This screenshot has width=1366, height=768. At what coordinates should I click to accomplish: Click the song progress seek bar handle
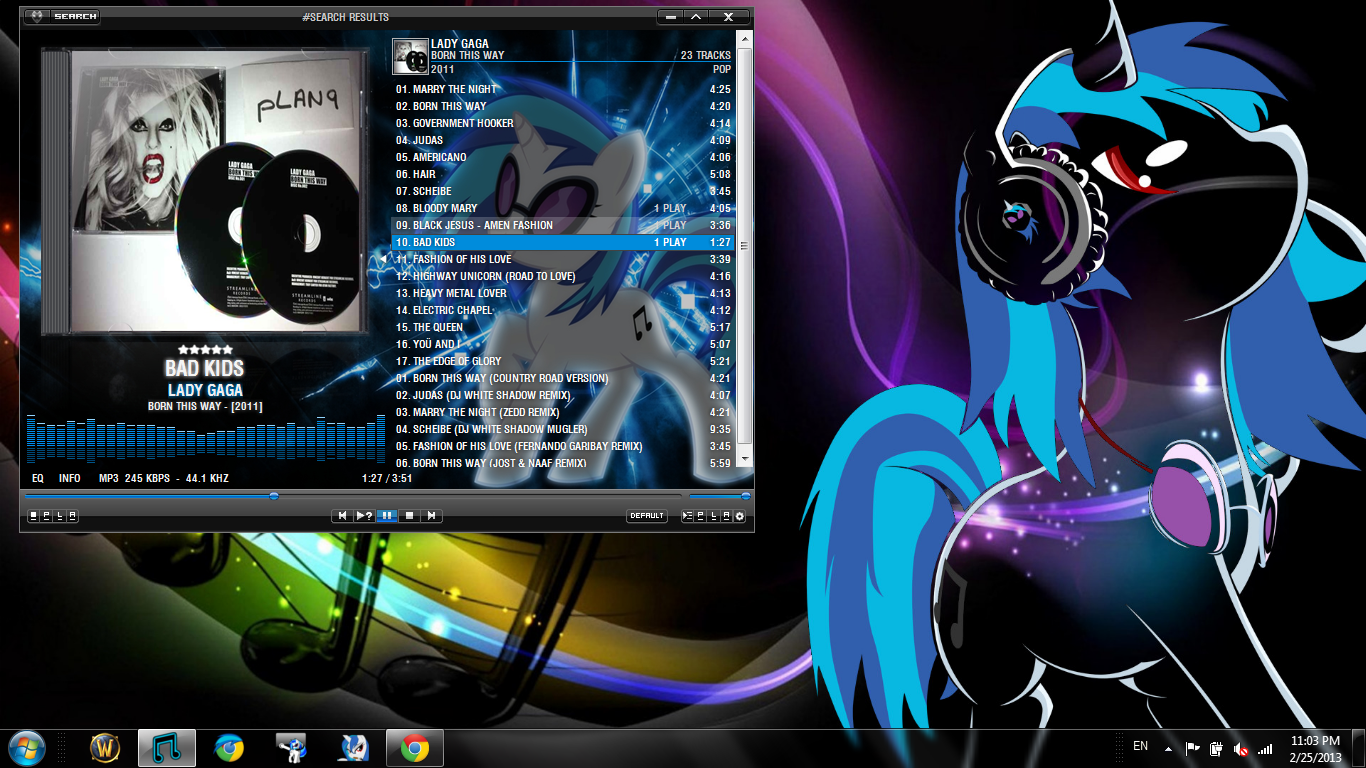(274, 495)
